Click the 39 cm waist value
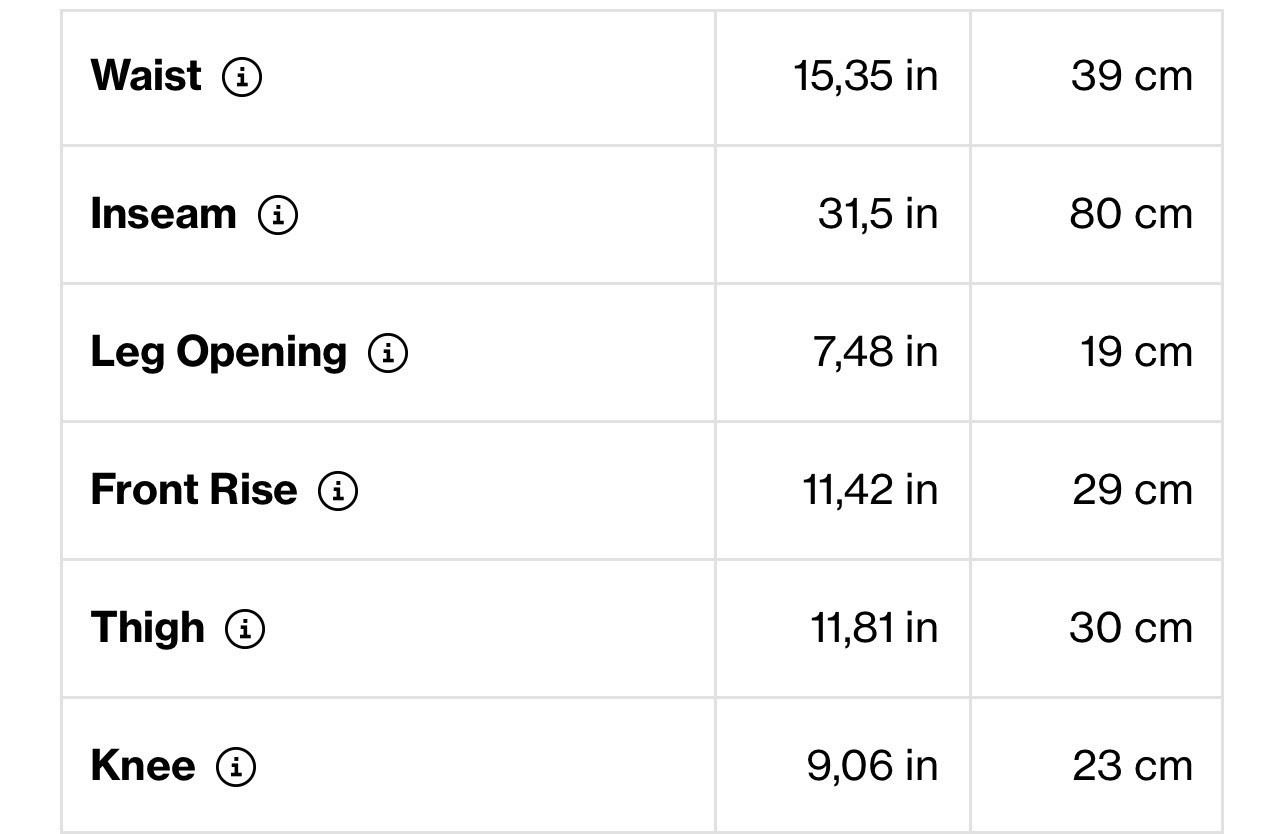1284x834 pixels. 1132,76
